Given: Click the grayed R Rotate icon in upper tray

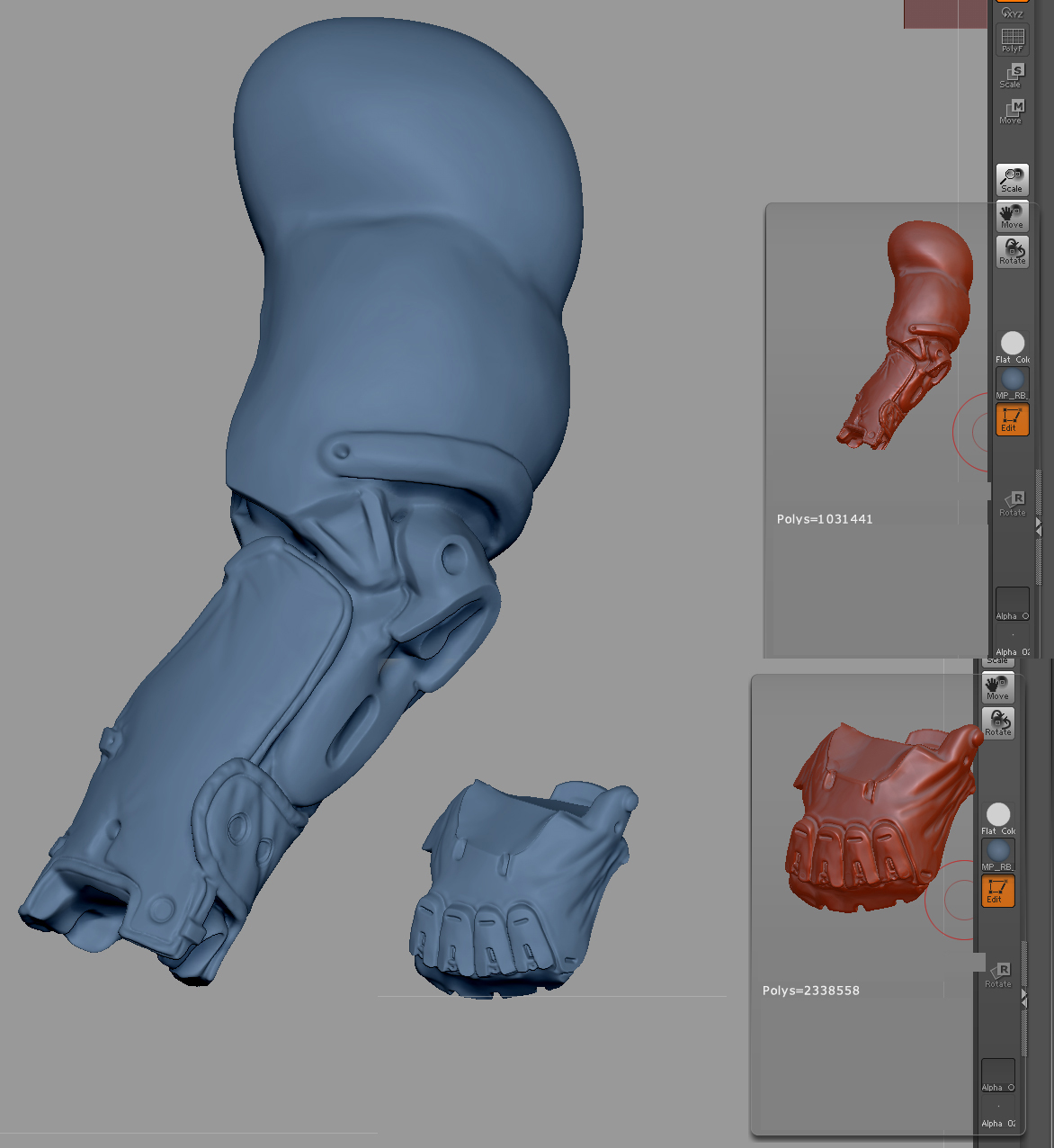Looking at the screenshot, I should click(1014, 500).
